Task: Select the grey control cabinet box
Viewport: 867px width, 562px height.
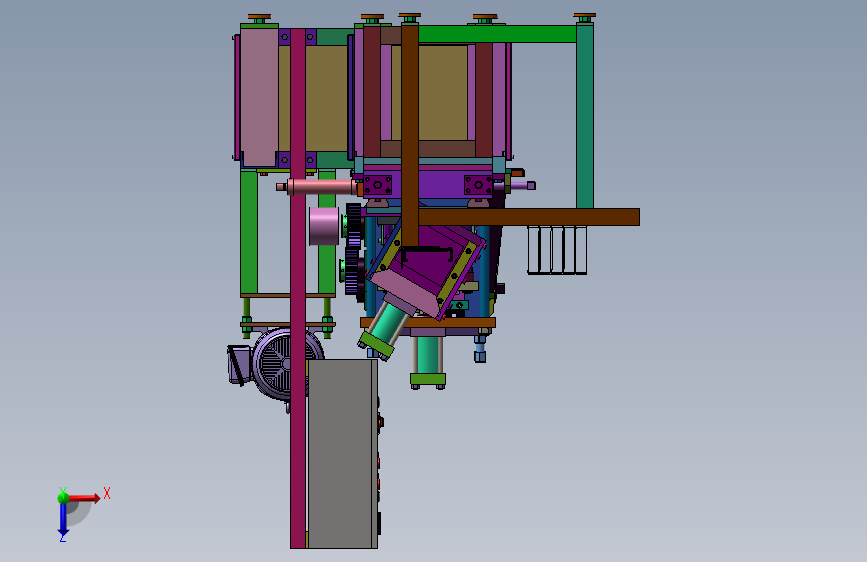Action: [342, 454]
